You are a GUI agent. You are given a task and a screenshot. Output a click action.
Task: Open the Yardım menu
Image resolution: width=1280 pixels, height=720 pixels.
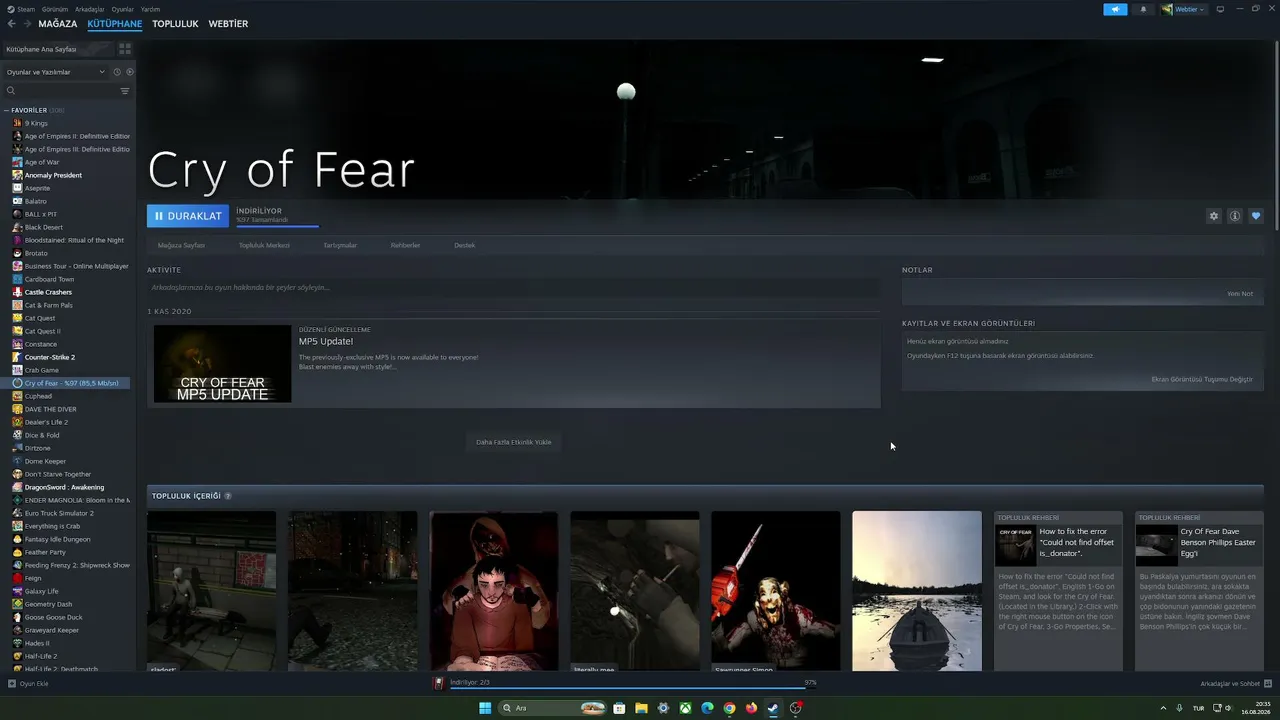point(150,9)
